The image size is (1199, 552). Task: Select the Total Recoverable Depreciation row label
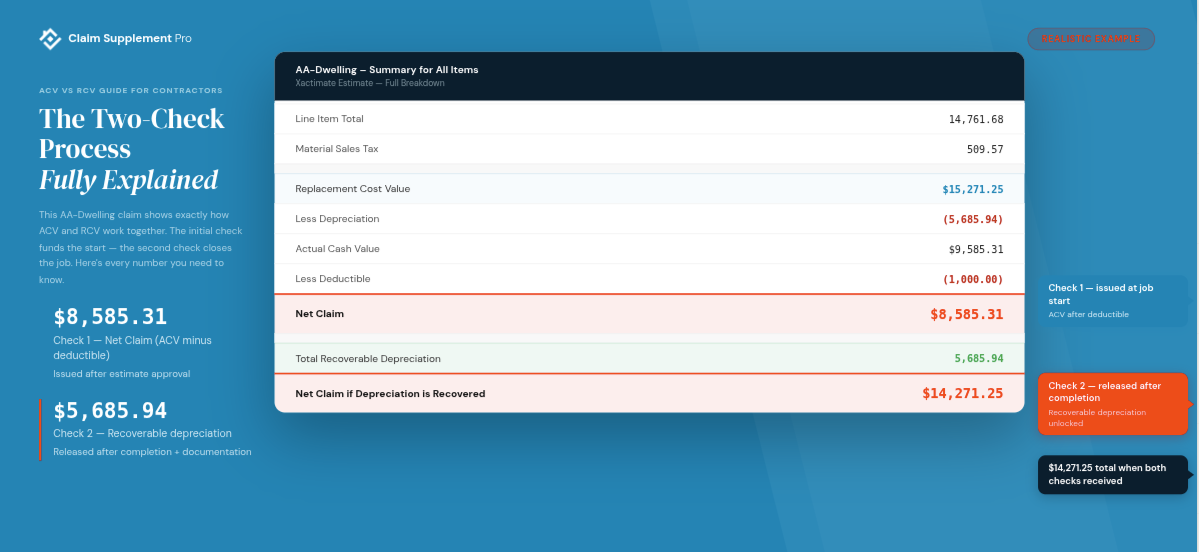pos(368,359)
